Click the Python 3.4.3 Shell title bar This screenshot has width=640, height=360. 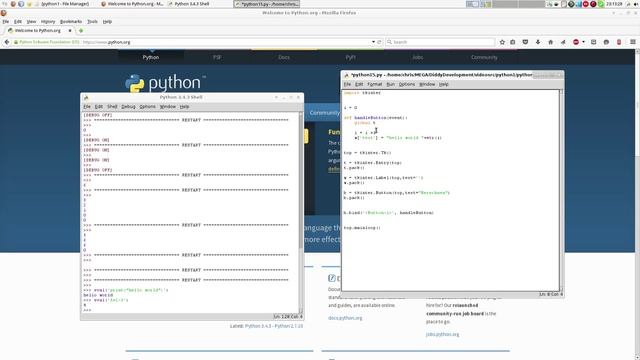pos(180,97)
